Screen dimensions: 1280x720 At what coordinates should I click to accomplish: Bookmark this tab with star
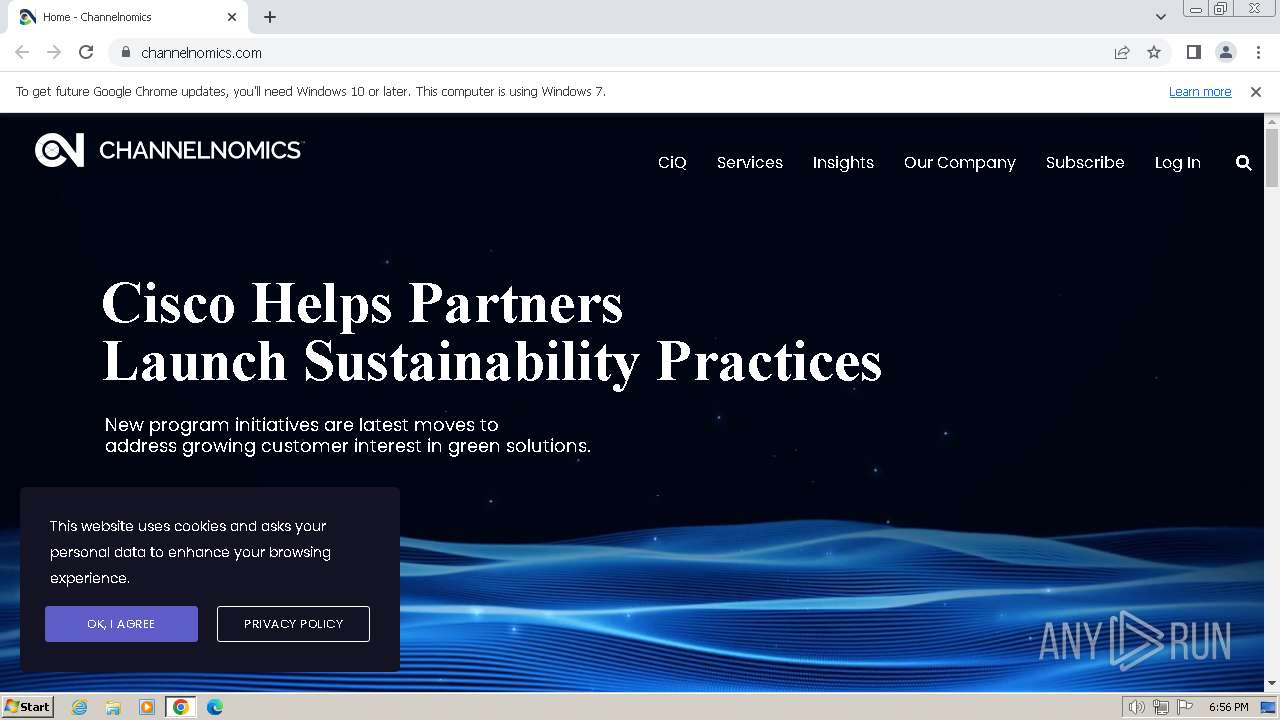1154,52
